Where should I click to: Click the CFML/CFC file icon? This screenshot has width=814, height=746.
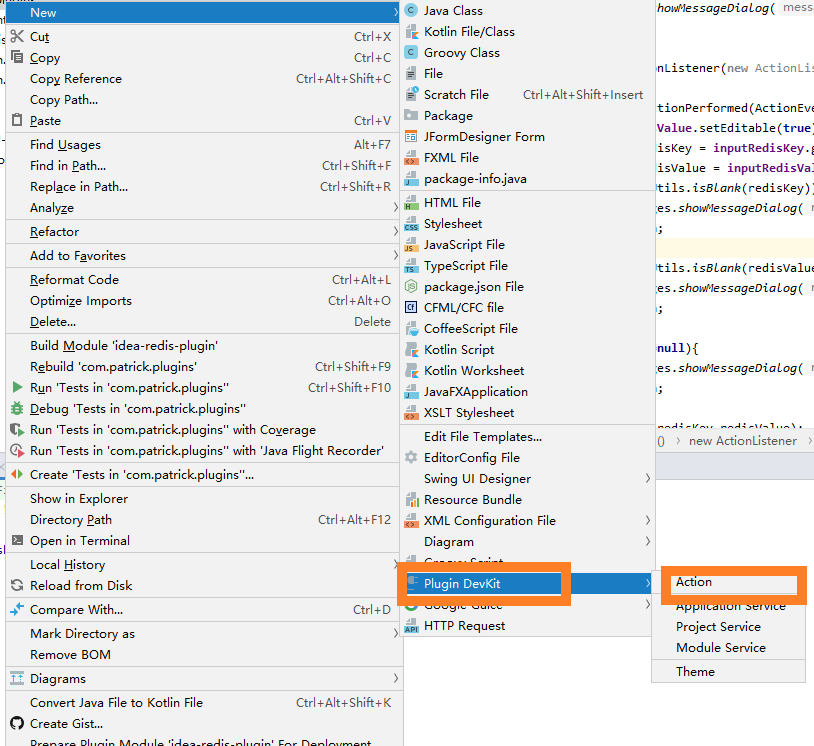[x=411, y=307]
